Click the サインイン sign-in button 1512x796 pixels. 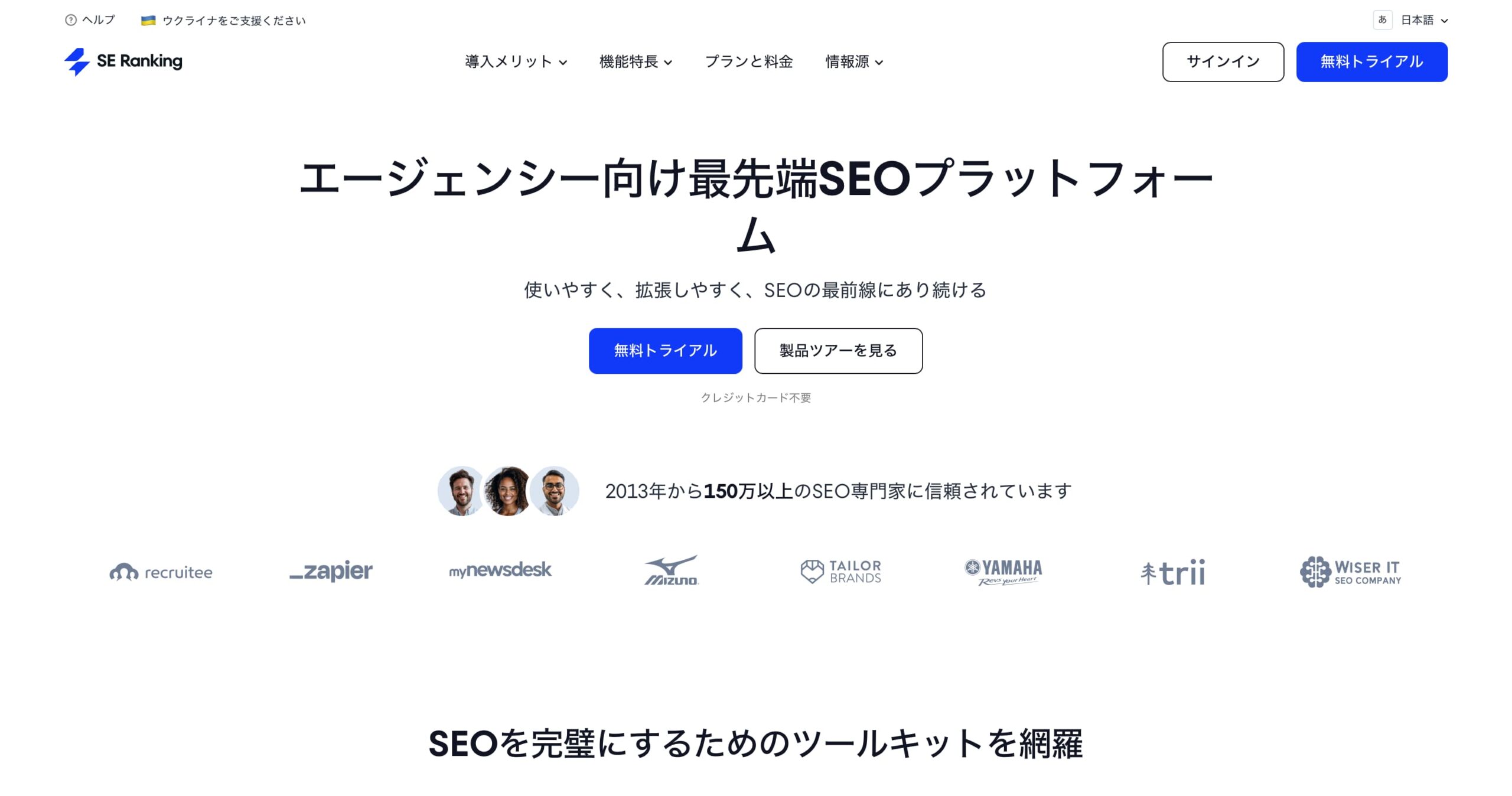1223,61
